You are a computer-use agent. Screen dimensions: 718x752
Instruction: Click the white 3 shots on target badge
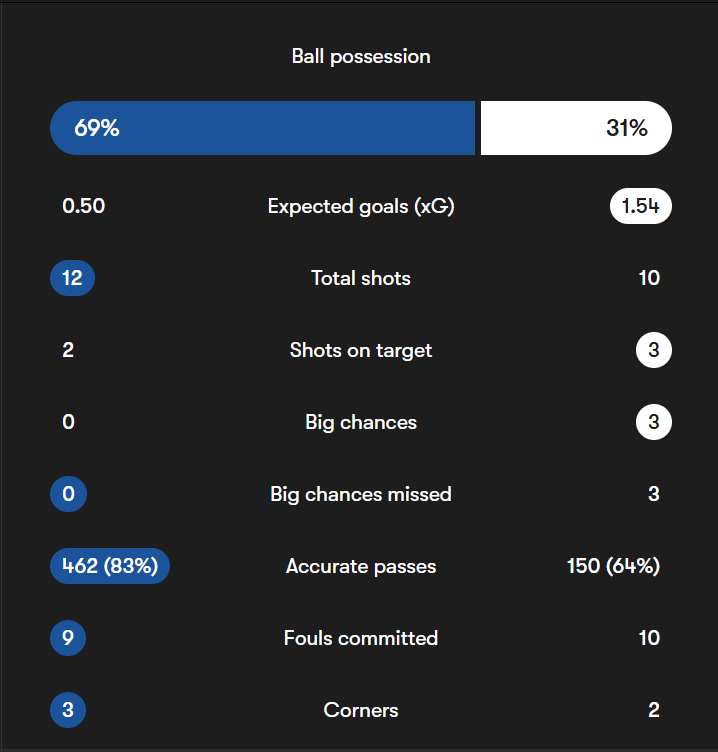tap(653, 350)
